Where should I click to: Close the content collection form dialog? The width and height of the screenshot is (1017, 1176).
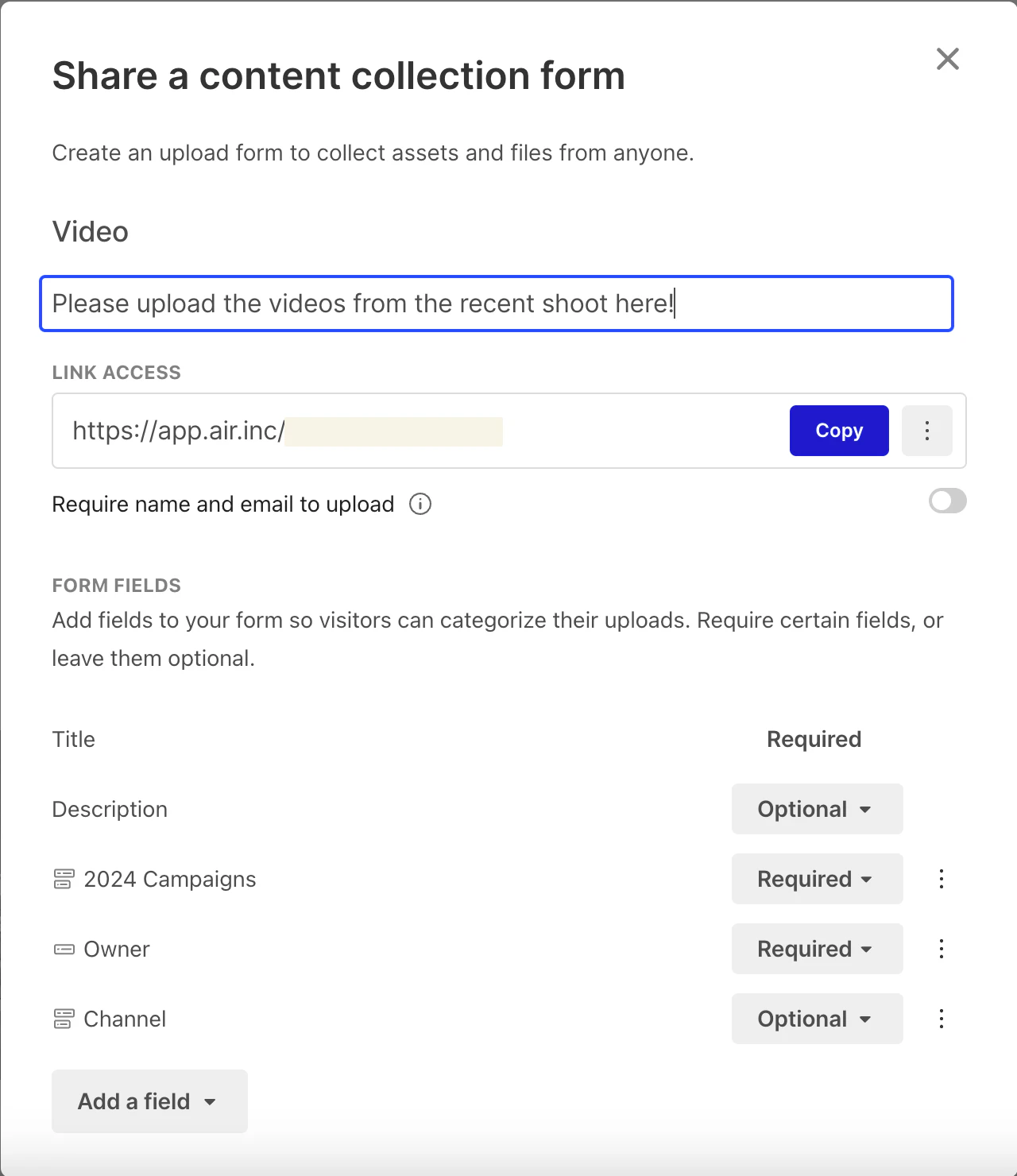[947, 59]
